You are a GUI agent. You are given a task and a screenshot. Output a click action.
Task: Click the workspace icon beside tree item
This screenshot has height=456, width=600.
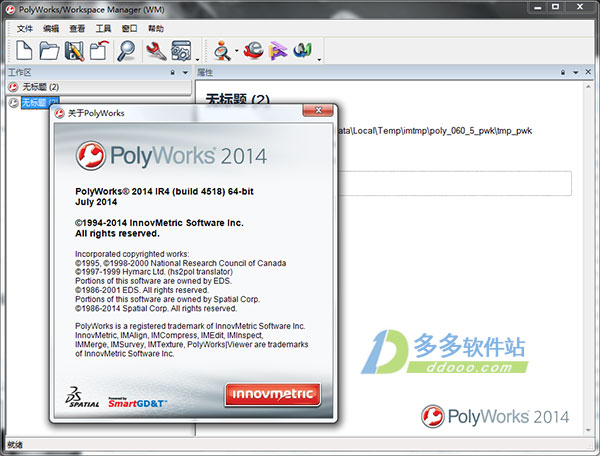pyautogui.click(x=13, y=103)
